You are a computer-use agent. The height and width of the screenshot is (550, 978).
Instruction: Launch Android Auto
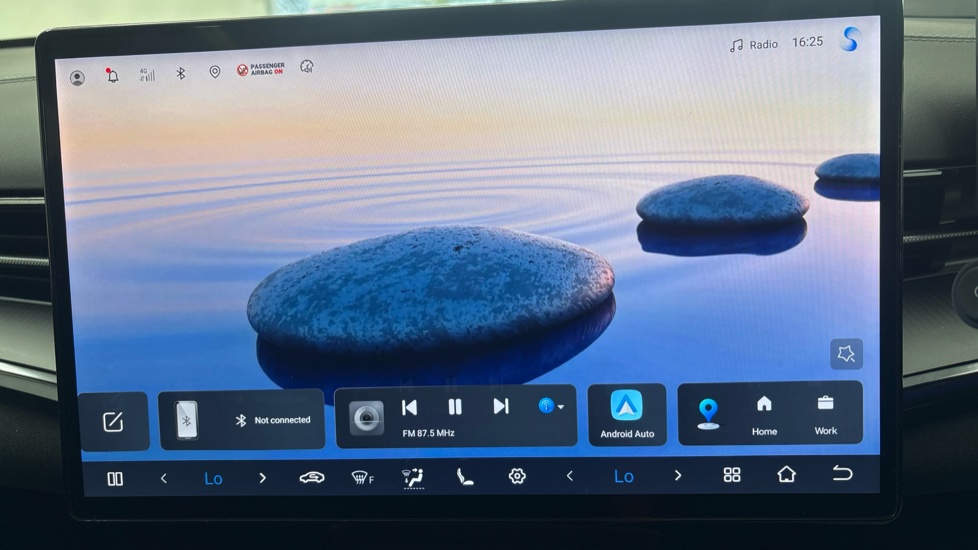627,415
